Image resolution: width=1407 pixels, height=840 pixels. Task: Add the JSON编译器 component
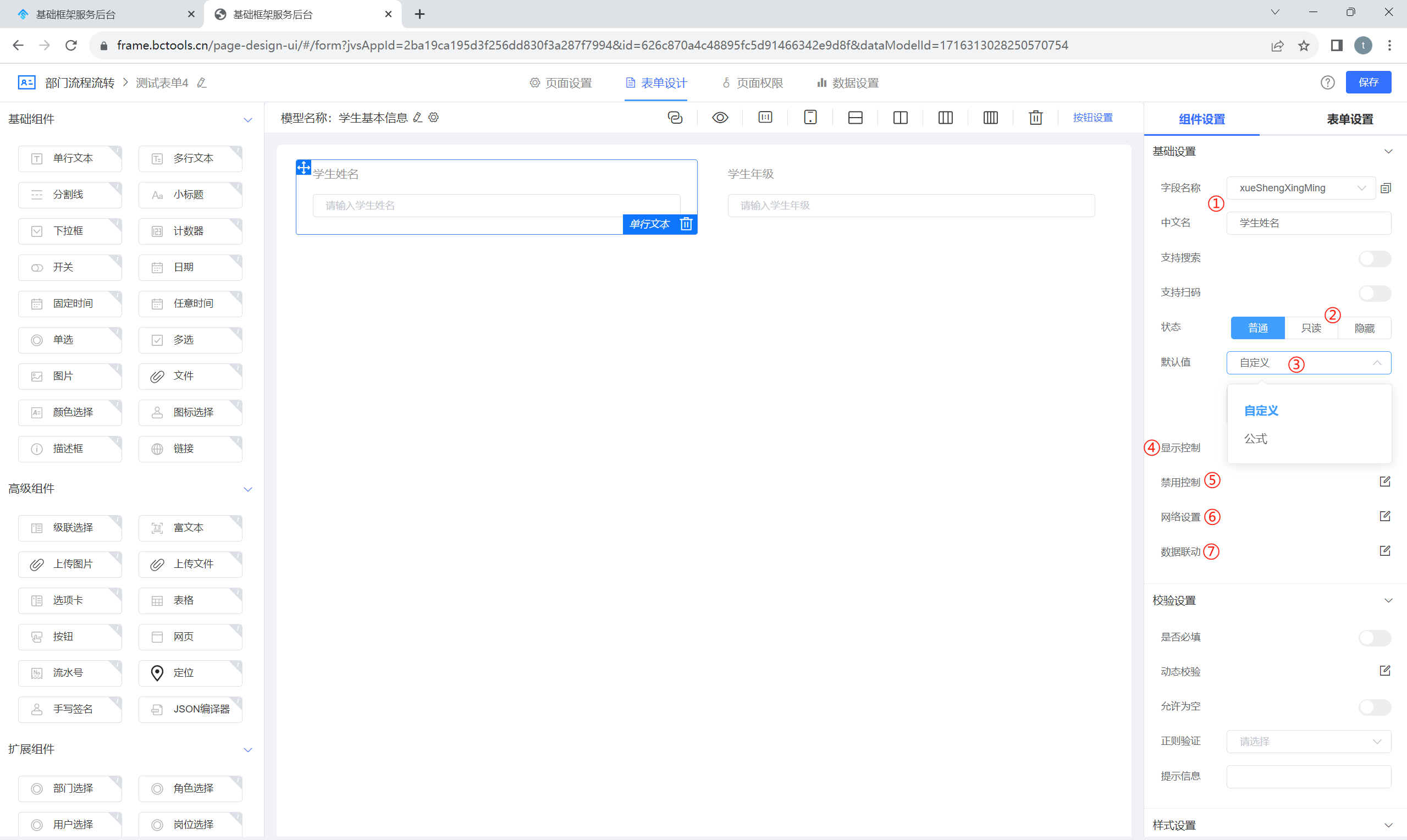(190, 709)
